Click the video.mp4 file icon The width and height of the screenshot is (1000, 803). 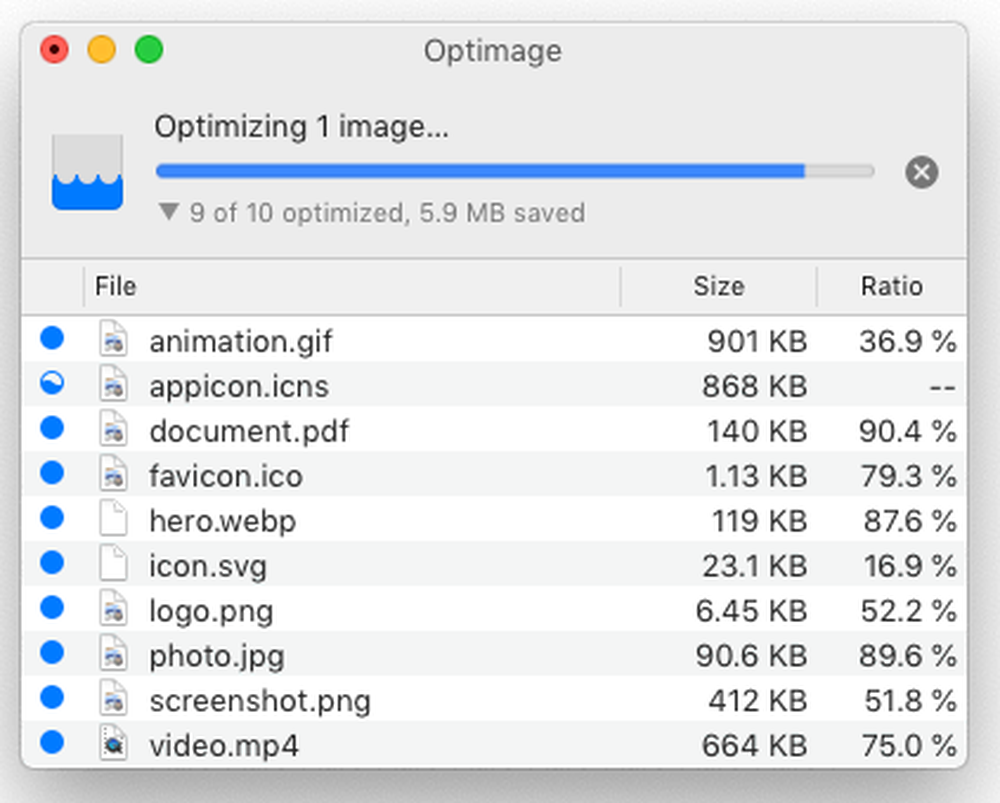point(113,745)
